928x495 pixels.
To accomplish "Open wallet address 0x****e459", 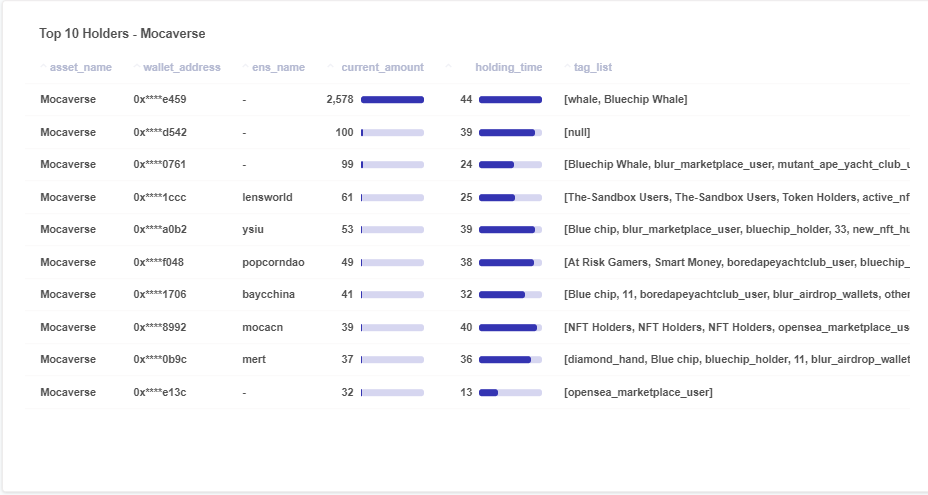I will point(160,99).
